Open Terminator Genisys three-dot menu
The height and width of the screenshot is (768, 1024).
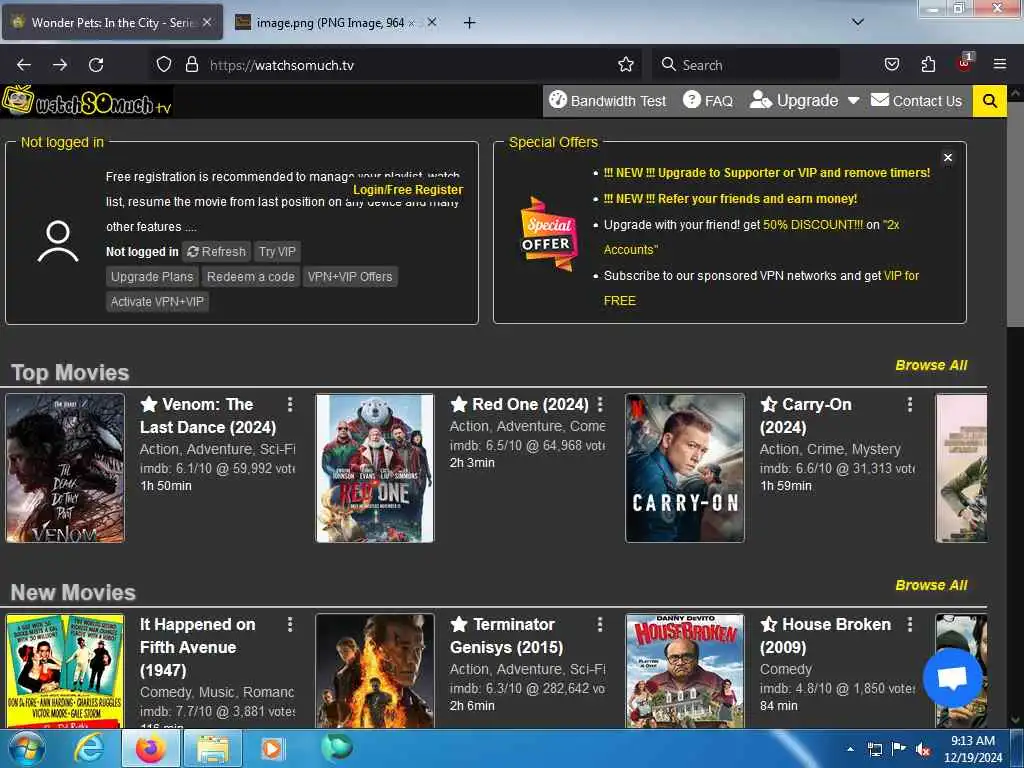click(x=600, y=624)
